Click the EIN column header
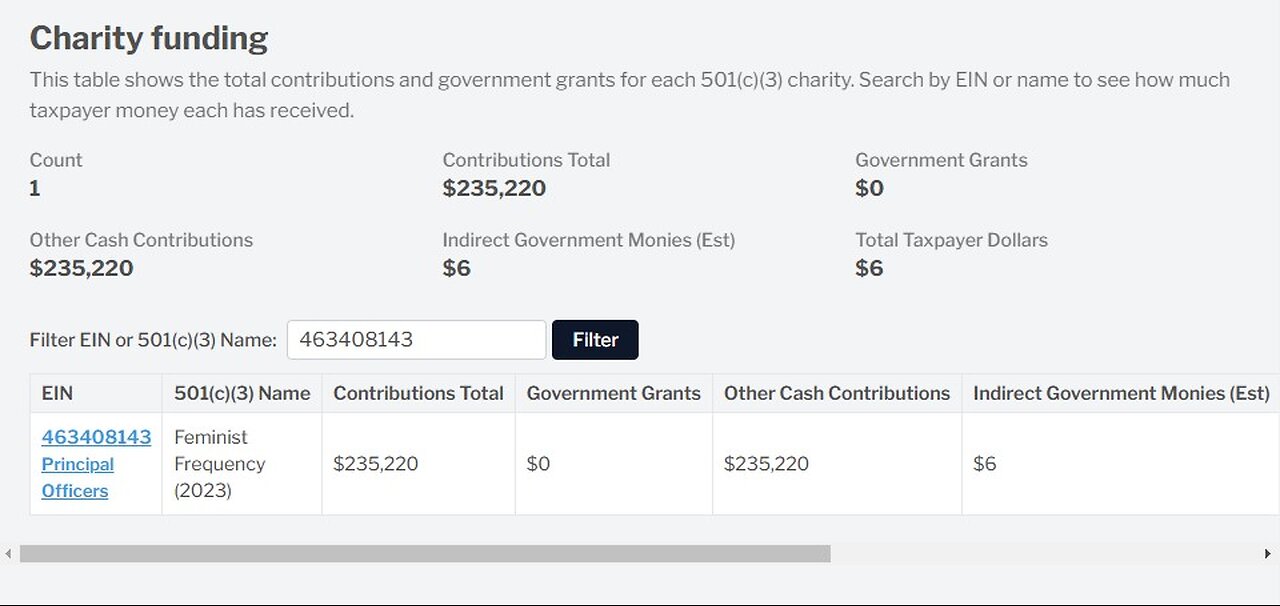1280x606 pixels. coord(57,394)
